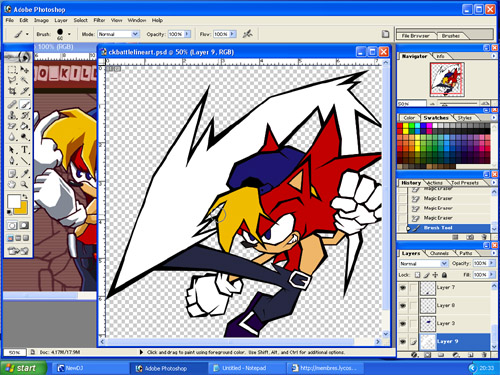Click trash icon in Layers panel
The image size is (500, 375).
[x=484, y=355]
